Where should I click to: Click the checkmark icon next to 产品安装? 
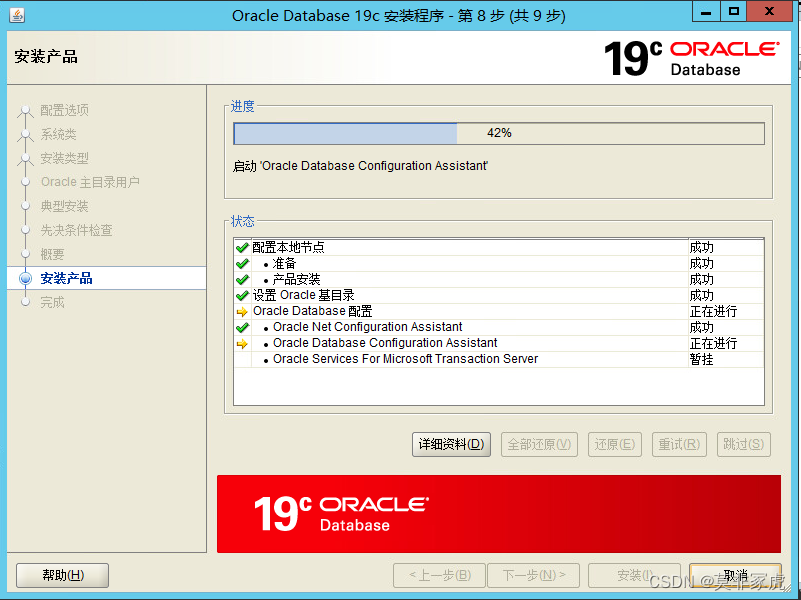click(241, 279)
